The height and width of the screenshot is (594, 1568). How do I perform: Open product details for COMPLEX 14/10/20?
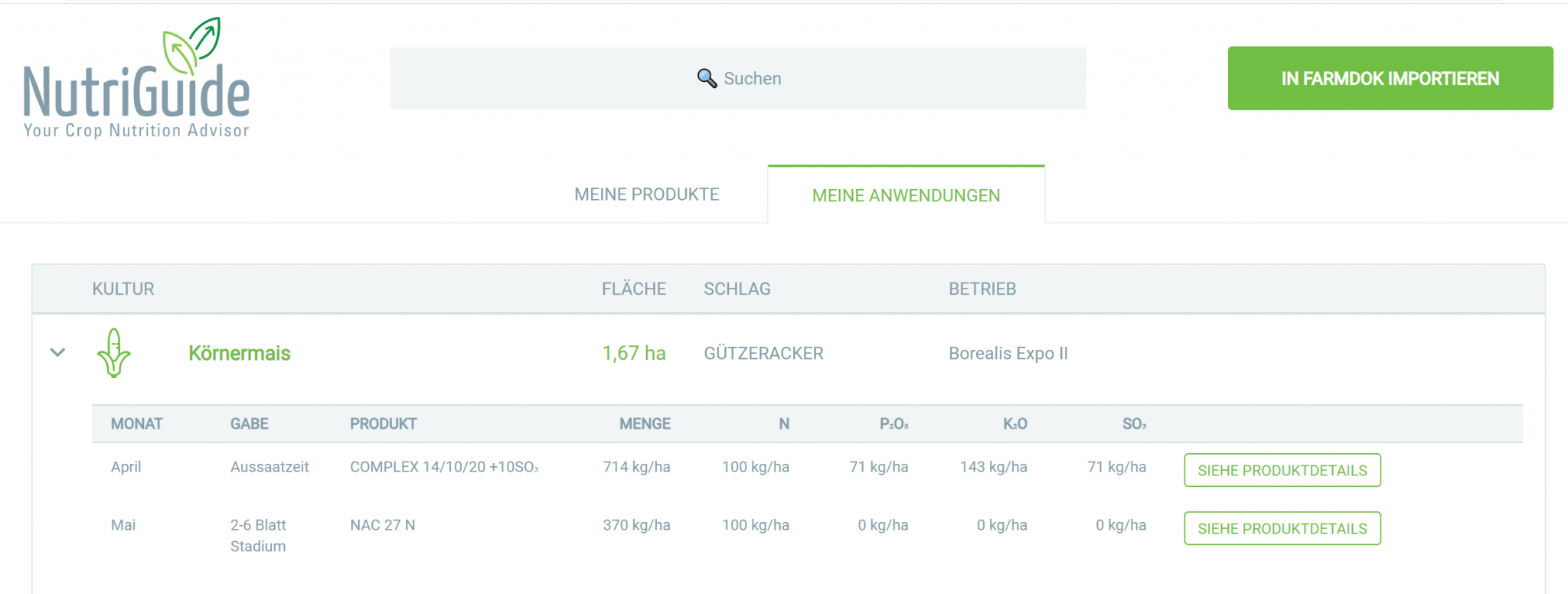click(1282, 470)
